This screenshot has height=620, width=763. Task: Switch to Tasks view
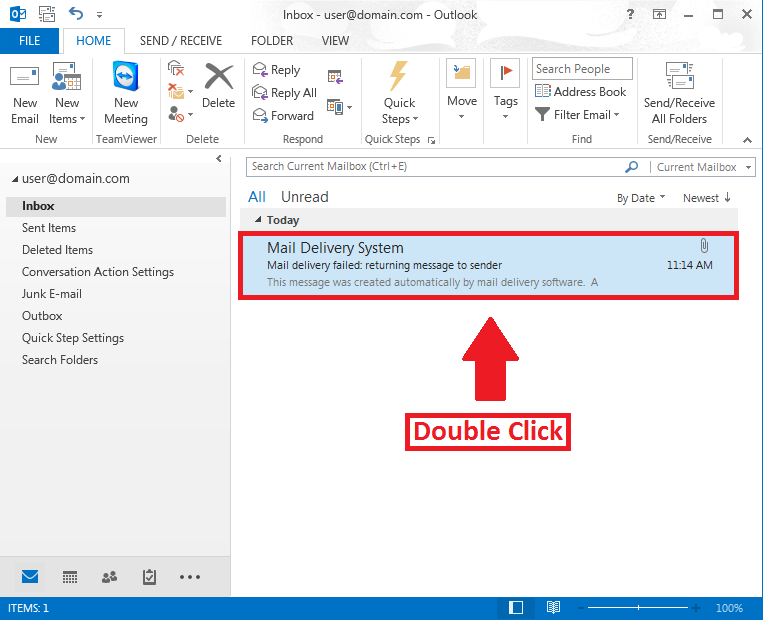click(149, 577)
